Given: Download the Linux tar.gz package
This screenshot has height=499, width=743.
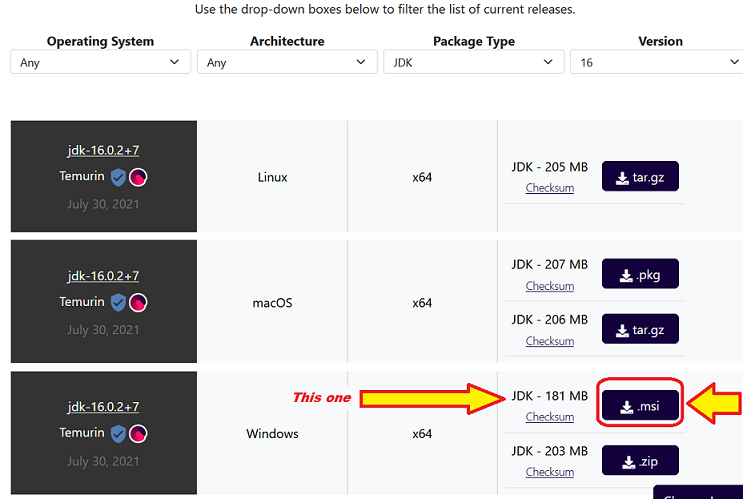Looking at the screenshot, I should click(640, 177).
